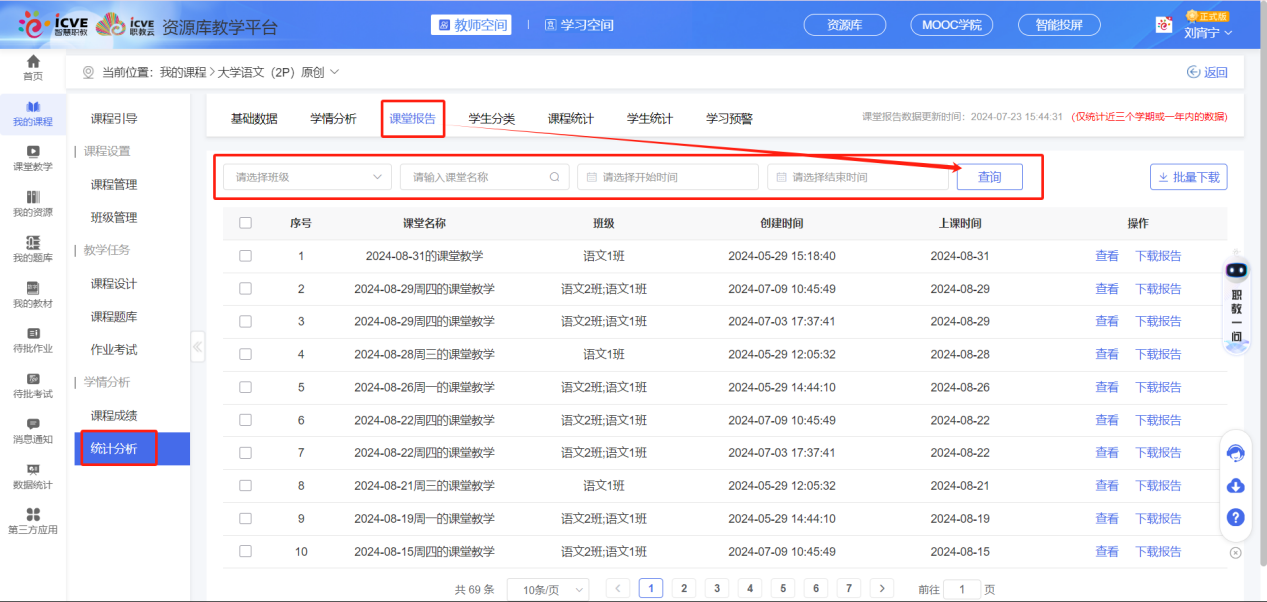Open the floating help question-mark icon
This screenshot has width=1267, height=602.
(1236, 518)
